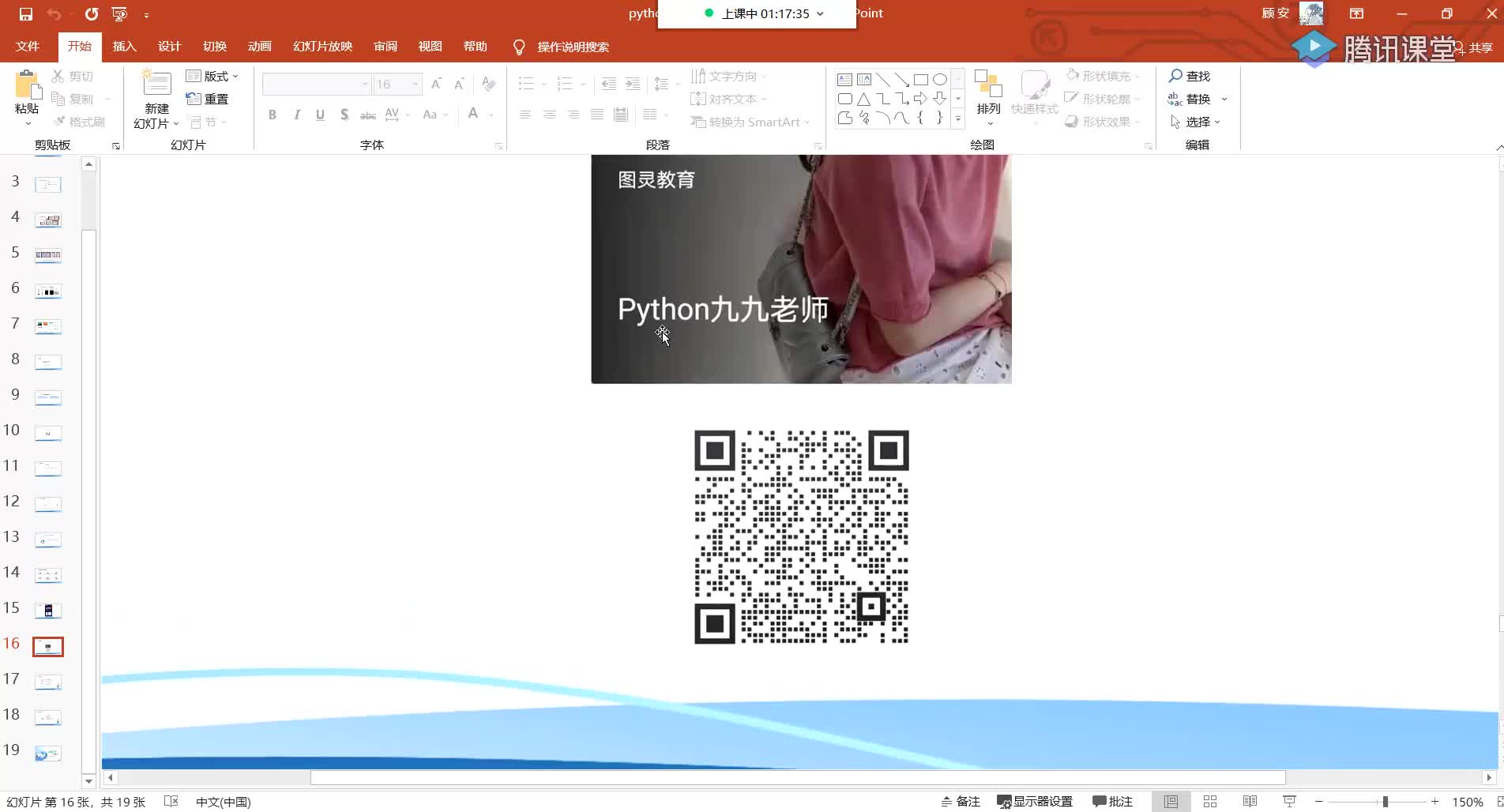1504x812 pixels.
Task: Select the Triangle shape in shapes gallery
Action: [863, 99]
